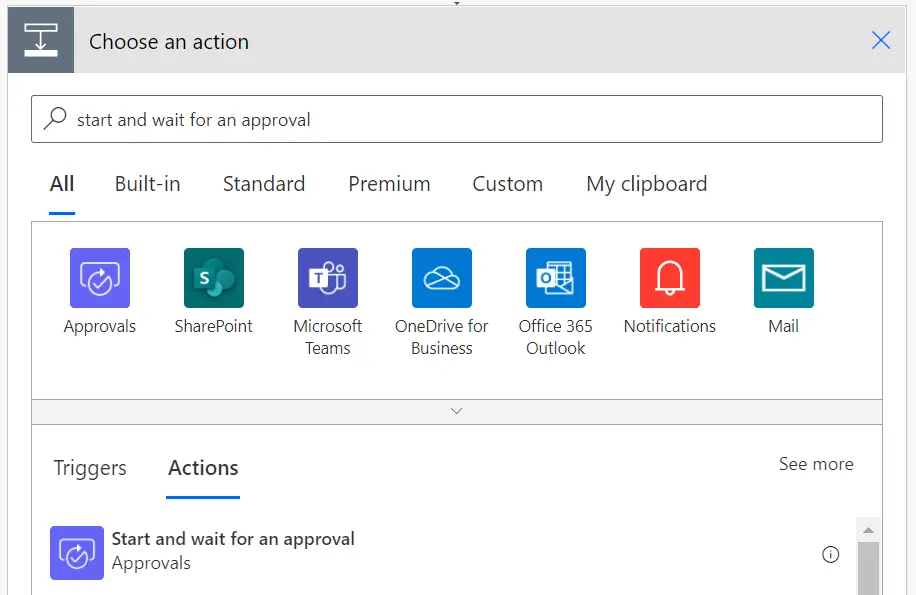Select the Mail connector icon
The width and height of the screenshot is (916, 595).
[x=782, y=277]
